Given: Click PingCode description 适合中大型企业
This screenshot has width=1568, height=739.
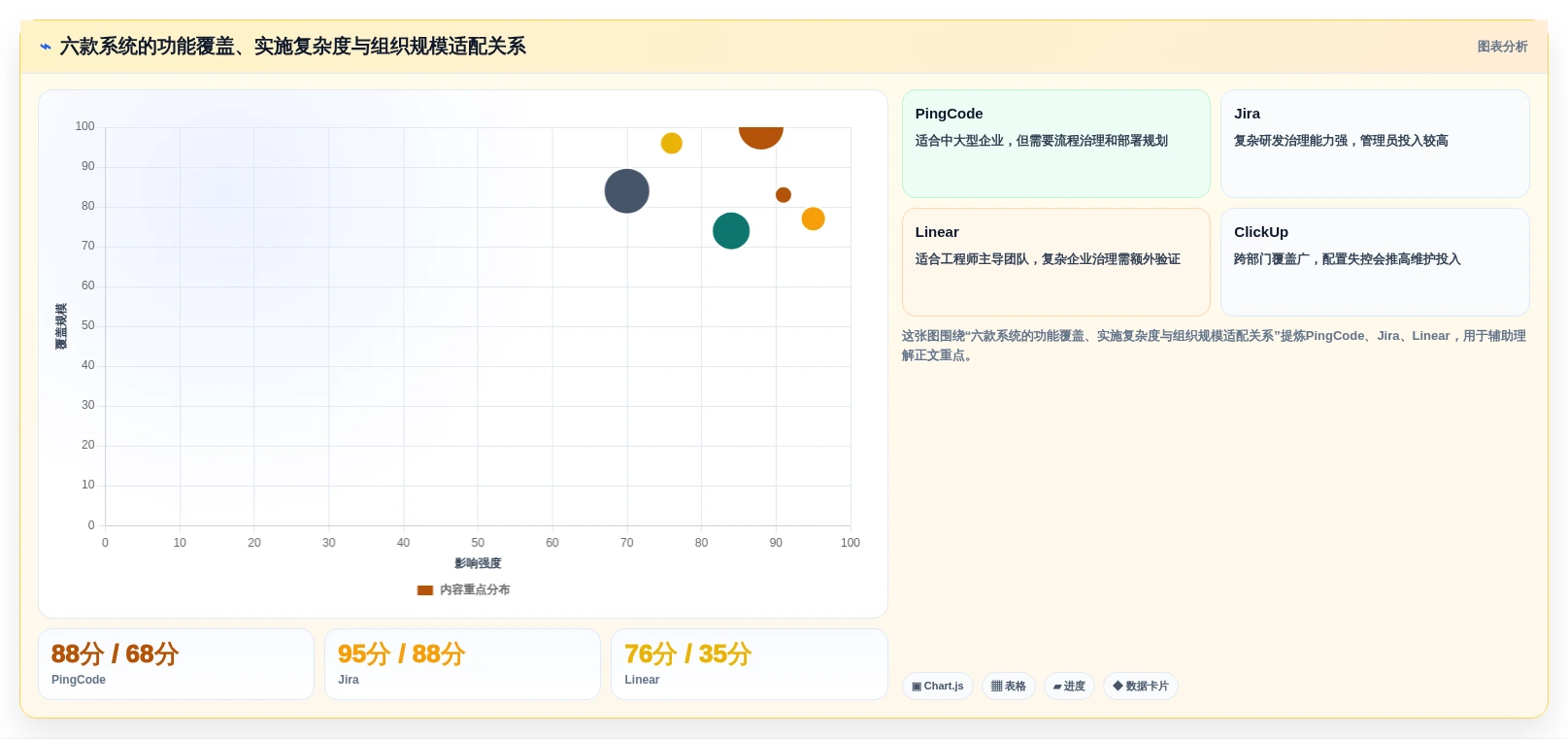Looking at the screenshot, I should pyautogui.click(x=1041, y=141).
